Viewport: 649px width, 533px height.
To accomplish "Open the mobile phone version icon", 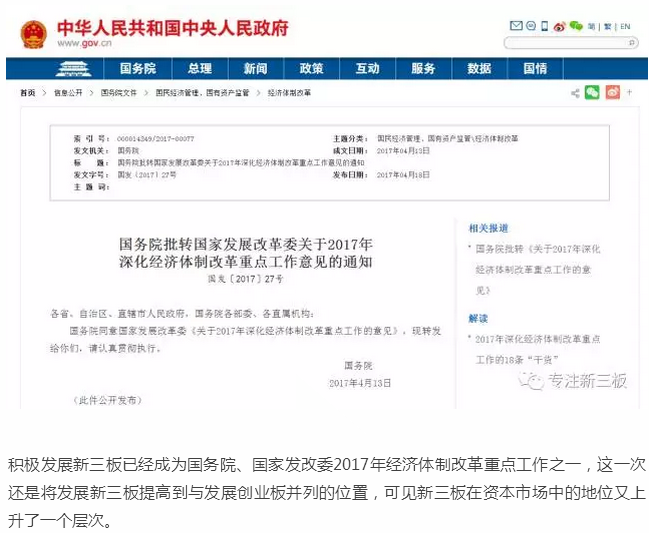I will click(545, 26).
